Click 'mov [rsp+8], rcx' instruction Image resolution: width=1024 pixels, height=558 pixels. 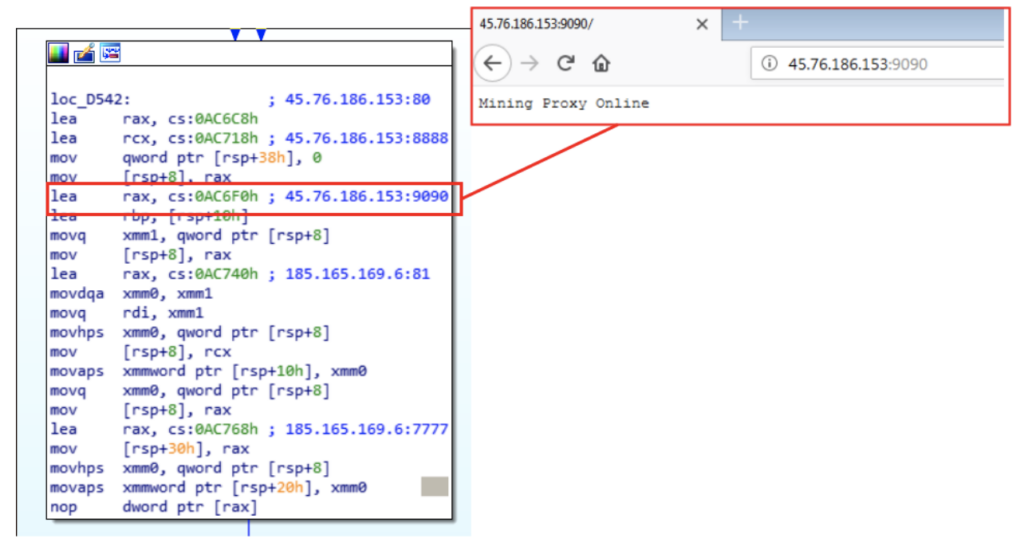(x=140, y=352)
